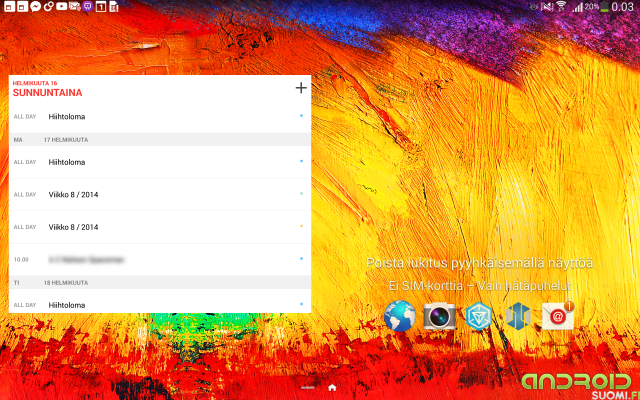Tap the MA 17 HELMIKUUTA date header
The width and height of the screenshot is (640, 400).
pyautogui.click(x=160, y=140)
